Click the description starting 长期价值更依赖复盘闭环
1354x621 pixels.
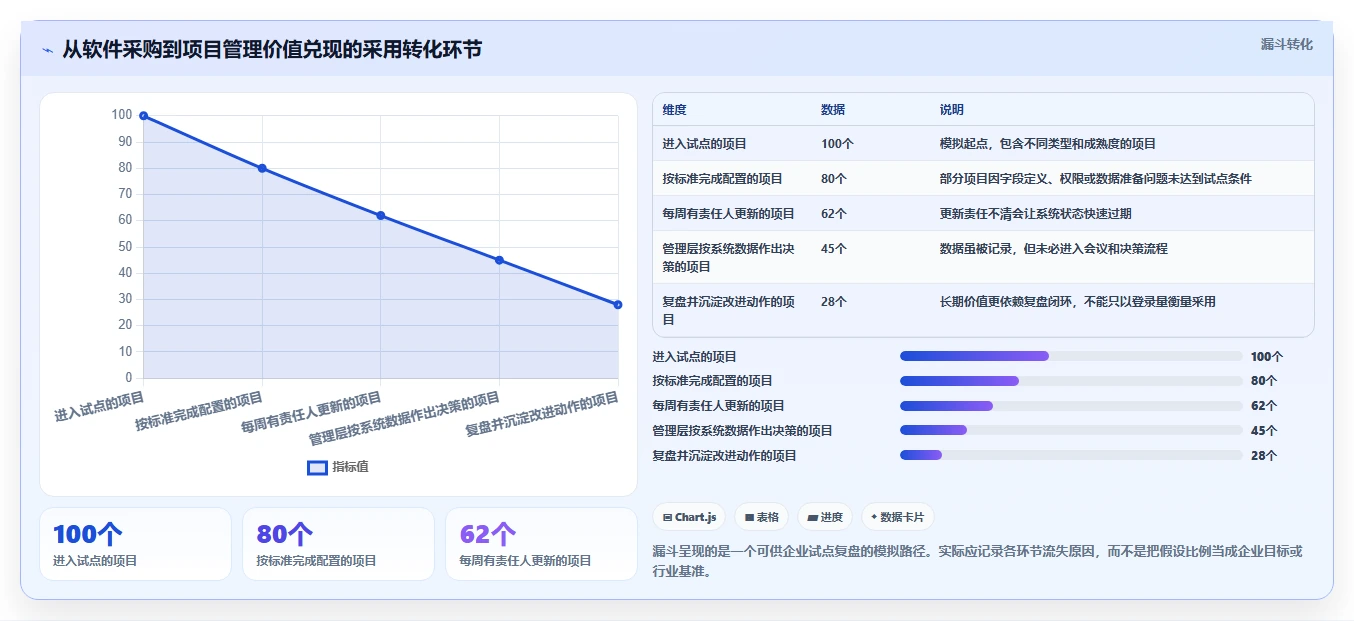tap(1077, 302)
